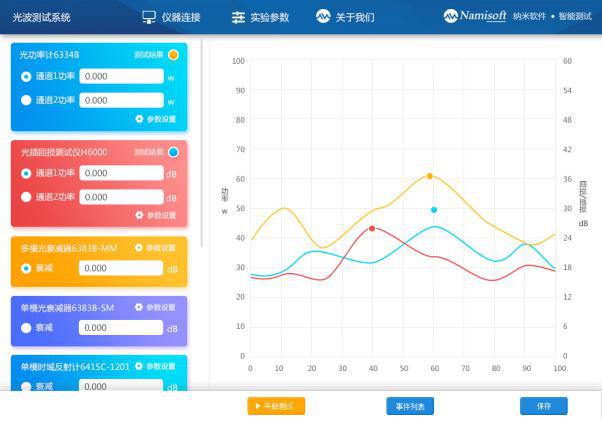Open 参数设置 link in 光插回损测试仪H6000 card
The height and width of the screenshot is (421, 602).
[161, 215]
